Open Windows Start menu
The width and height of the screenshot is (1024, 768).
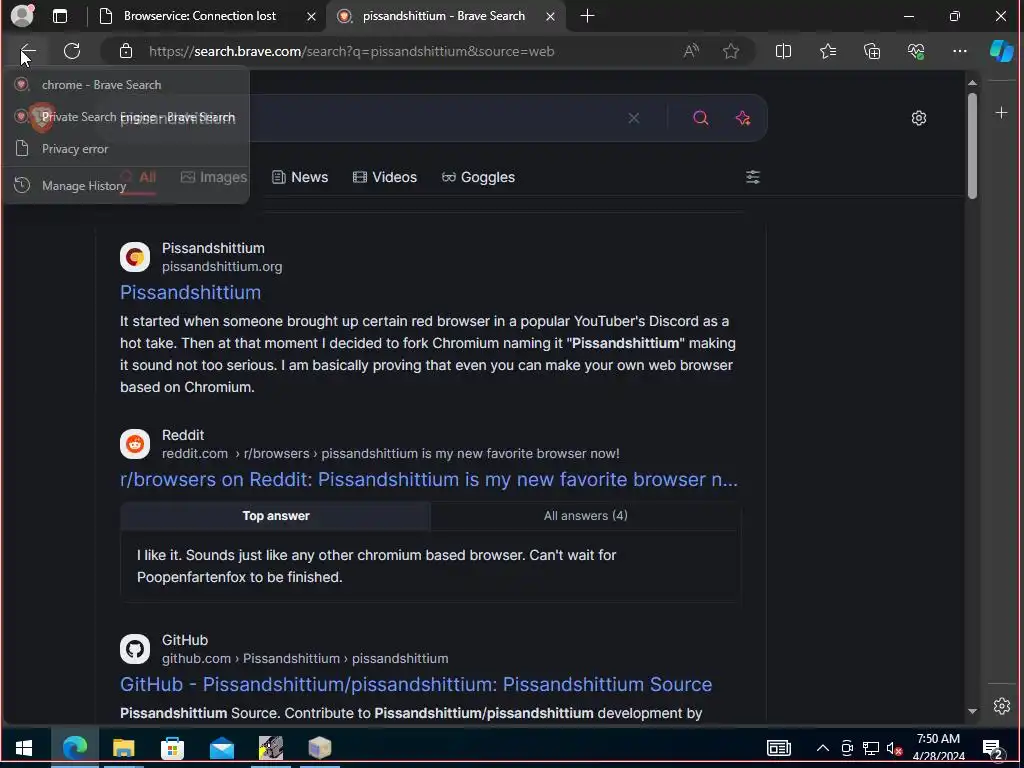pyautogui.click(x=24, y=748)
